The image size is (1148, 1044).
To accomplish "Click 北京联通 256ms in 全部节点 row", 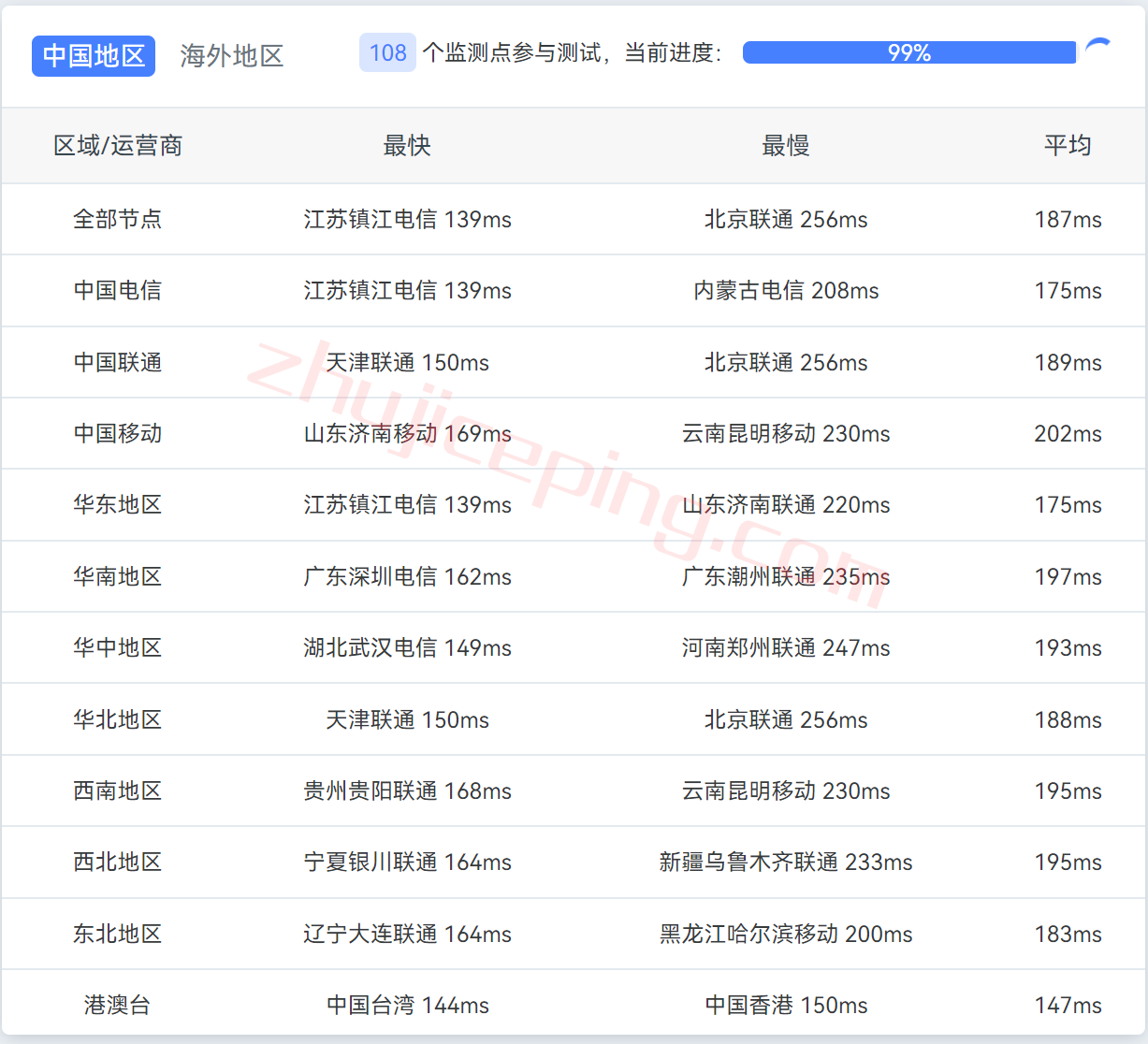I will pyautogui.click(x=786, y=219).
